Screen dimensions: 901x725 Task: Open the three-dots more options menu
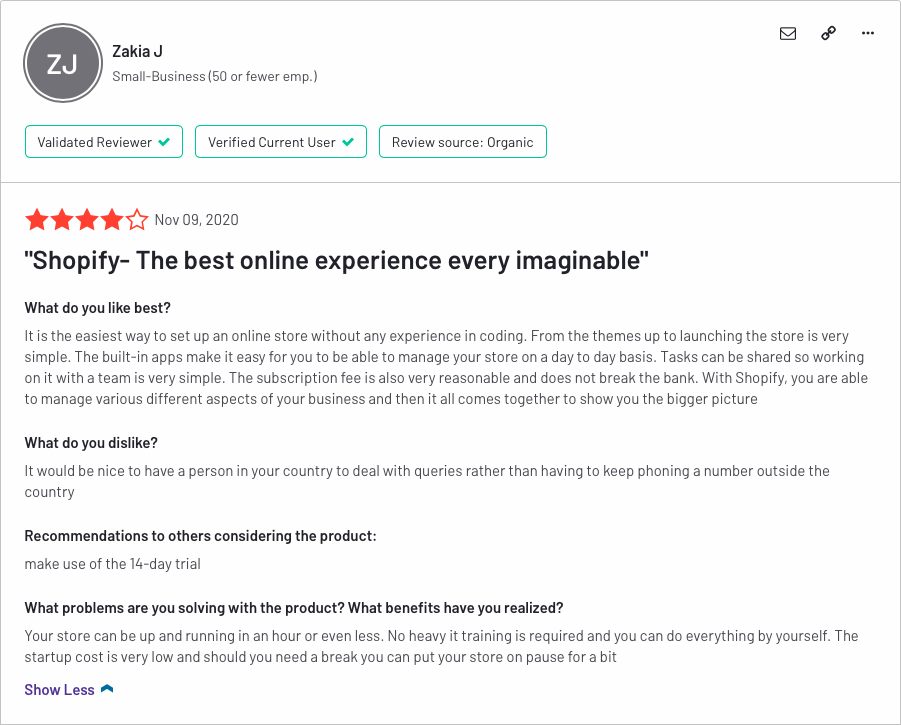[868, 33]
